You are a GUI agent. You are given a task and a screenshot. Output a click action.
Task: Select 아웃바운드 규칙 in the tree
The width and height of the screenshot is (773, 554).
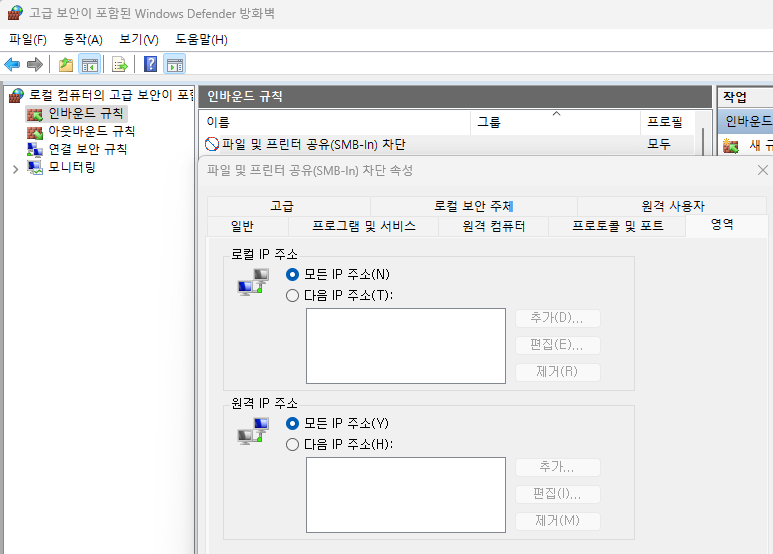(92, 132)
